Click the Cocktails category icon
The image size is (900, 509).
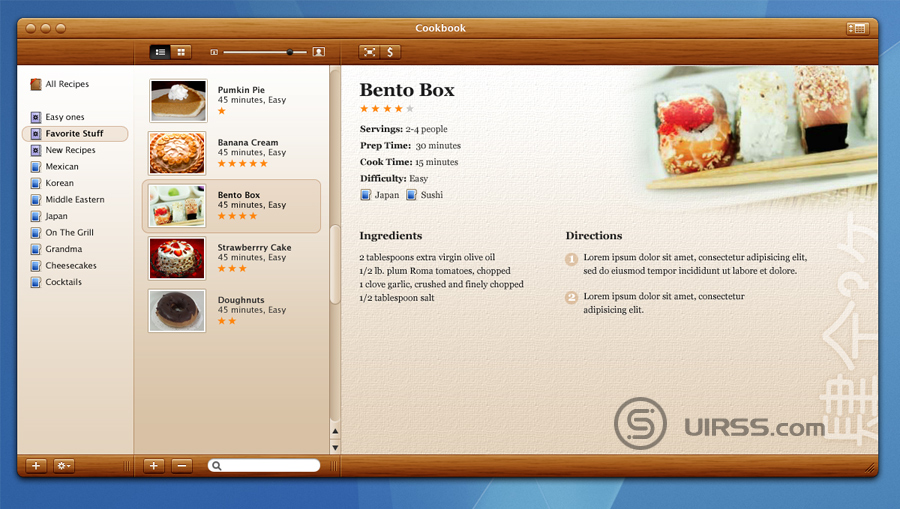(x=36, y=283)
